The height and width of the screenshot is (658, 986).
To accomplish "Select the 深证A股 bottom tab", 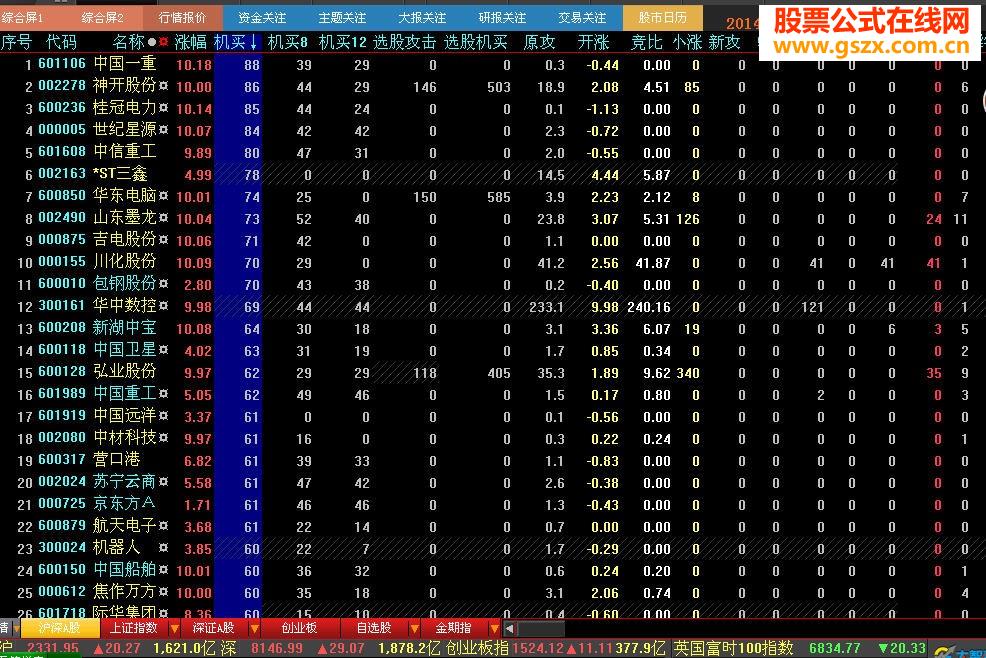I will click(x=213, y=628).
